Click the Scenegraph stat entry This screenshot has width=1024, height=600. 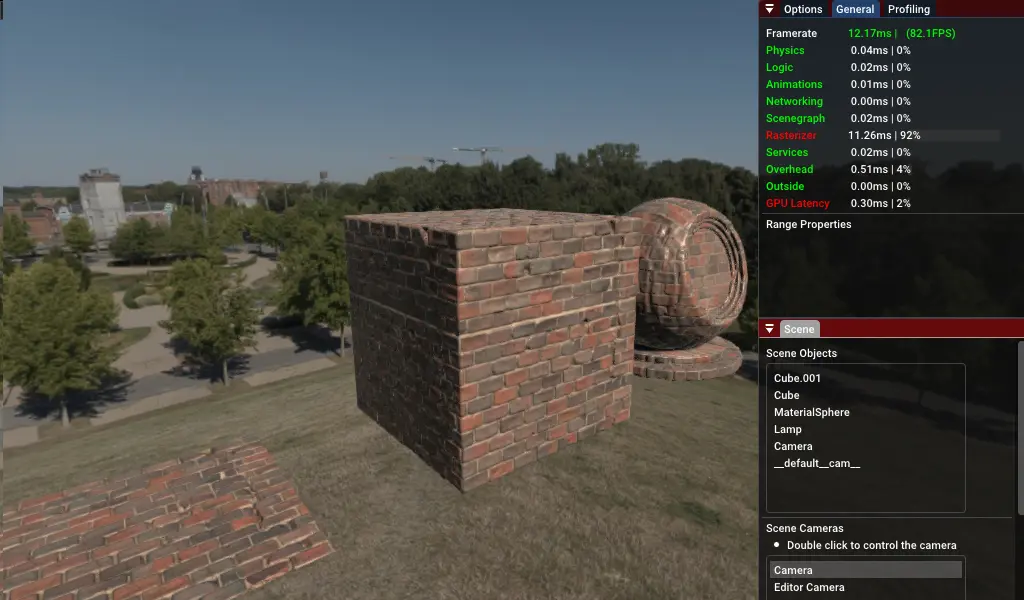point(795,118)
